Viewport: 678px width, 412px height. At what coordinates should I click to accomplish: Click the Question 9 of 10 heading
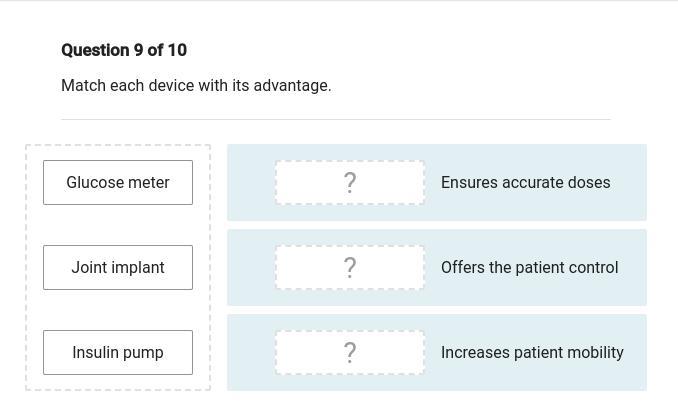point(124,50)
